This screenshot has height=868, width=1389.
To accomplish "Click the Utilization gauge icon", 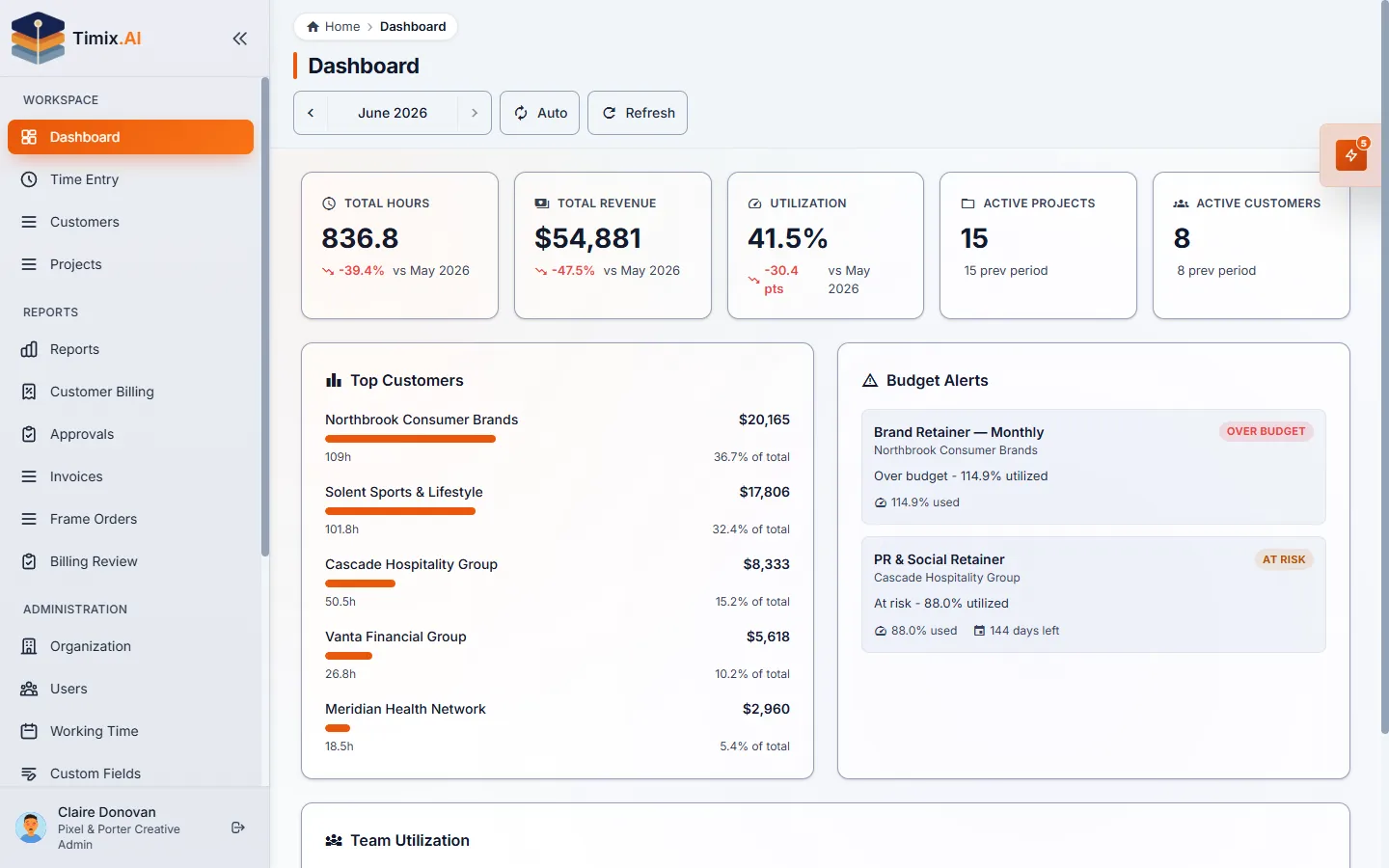I will (x=755, y=203).
